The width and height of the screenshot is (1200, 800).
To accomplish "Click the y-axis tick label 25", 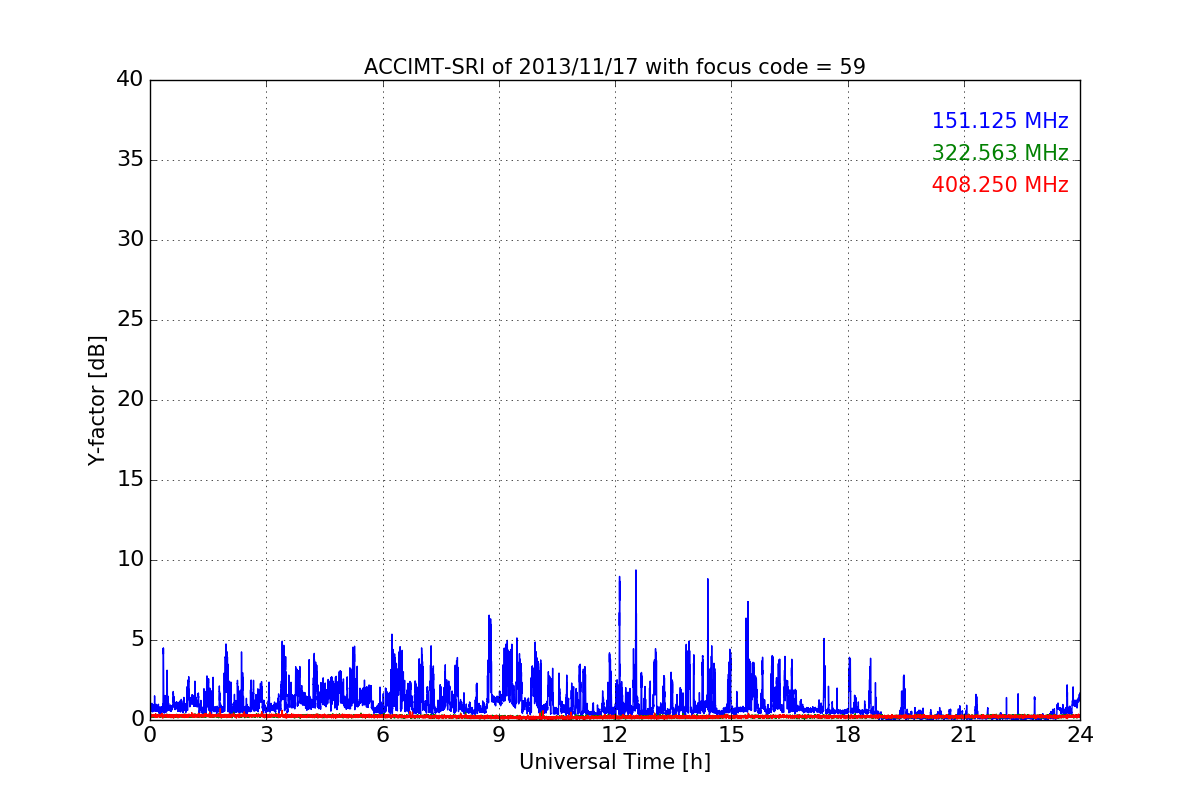I will (130, 320).
